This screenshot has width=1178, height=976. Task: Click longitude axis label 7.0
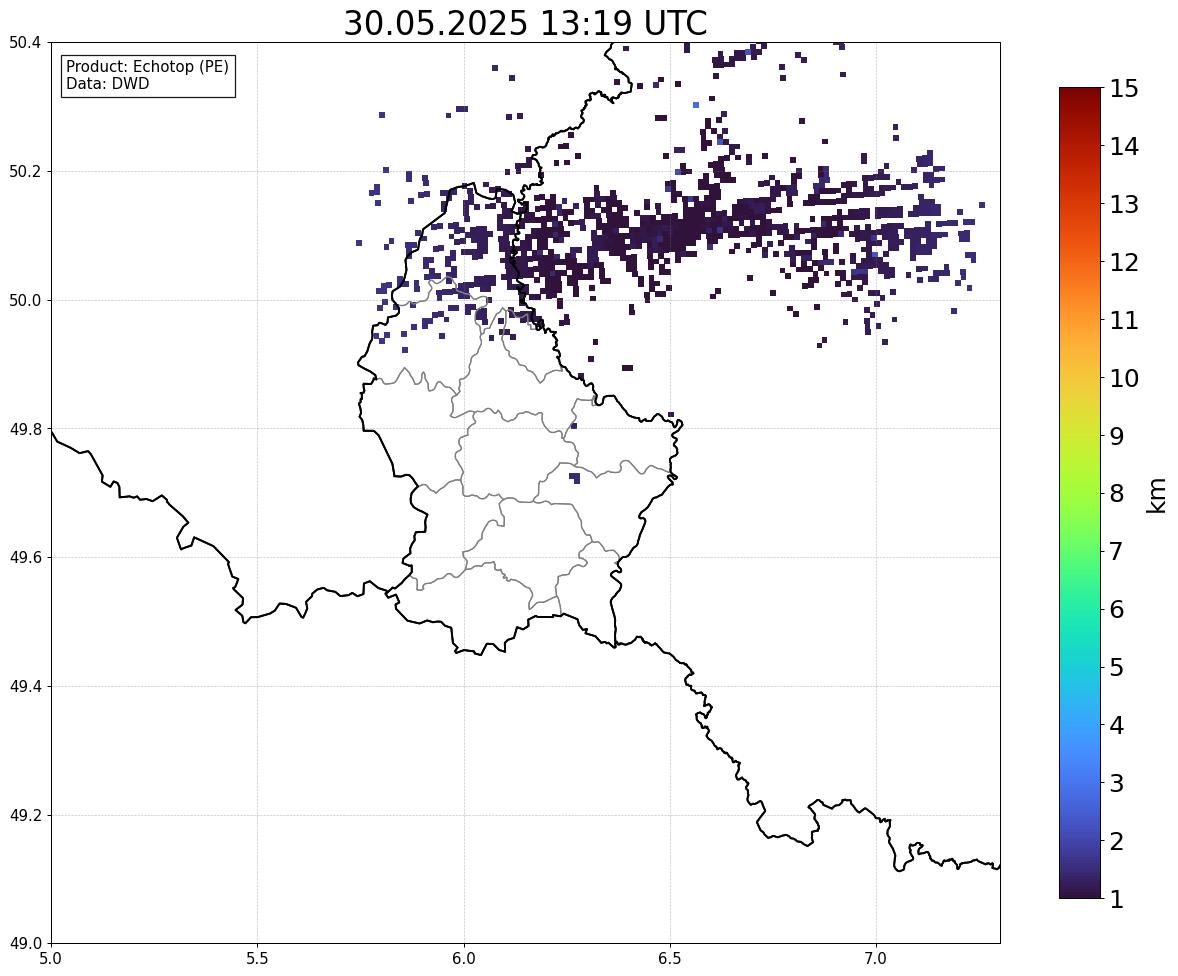click(x=876, y=959)
